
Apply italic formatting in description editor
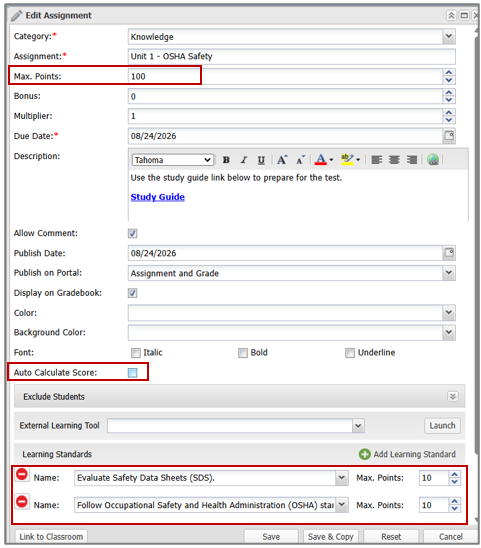tap(244, 160)
